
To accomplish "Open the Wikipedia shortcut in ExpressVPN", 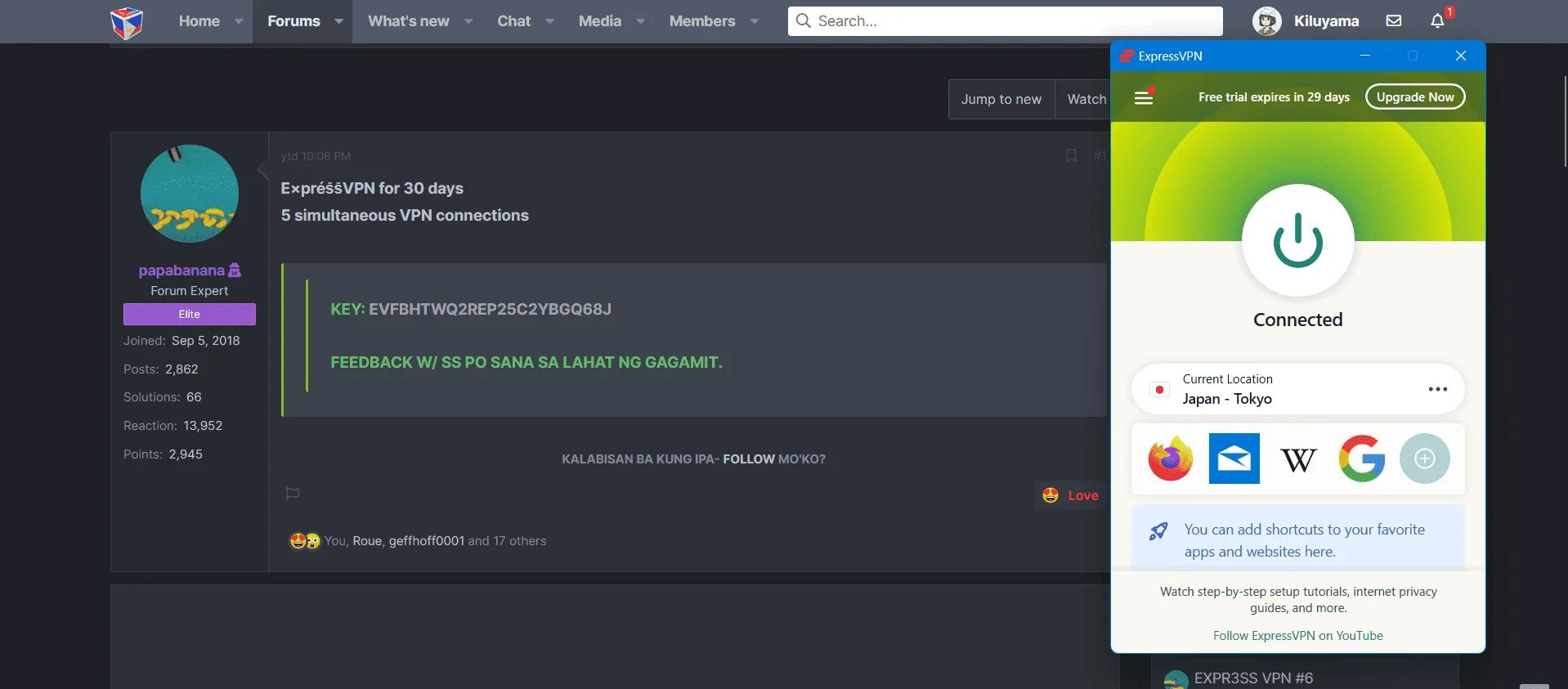I will (1298, 460).
